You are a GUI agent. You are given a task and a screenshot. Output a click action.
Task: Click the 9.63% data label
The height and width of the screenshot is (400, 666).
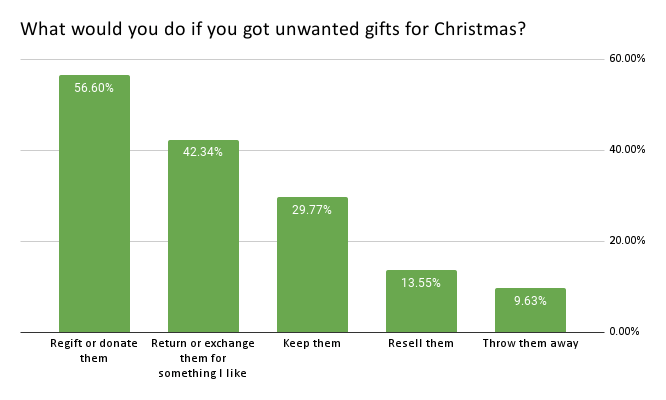pyautogui.click(x=530, y=301)
